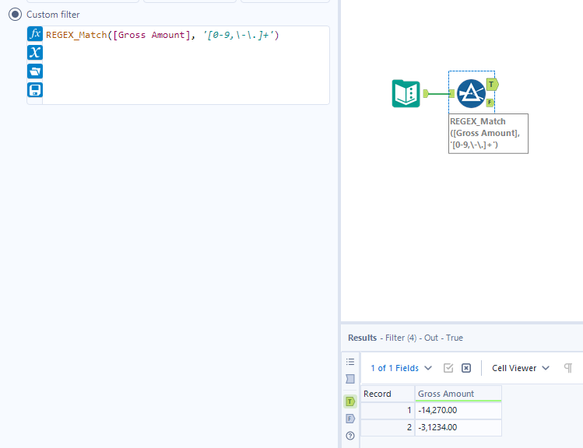Image resolution: width=583 pixels, height=448 pixels.
Task: Select the REGEX_Match annotation box
Action: pos(488,133)
